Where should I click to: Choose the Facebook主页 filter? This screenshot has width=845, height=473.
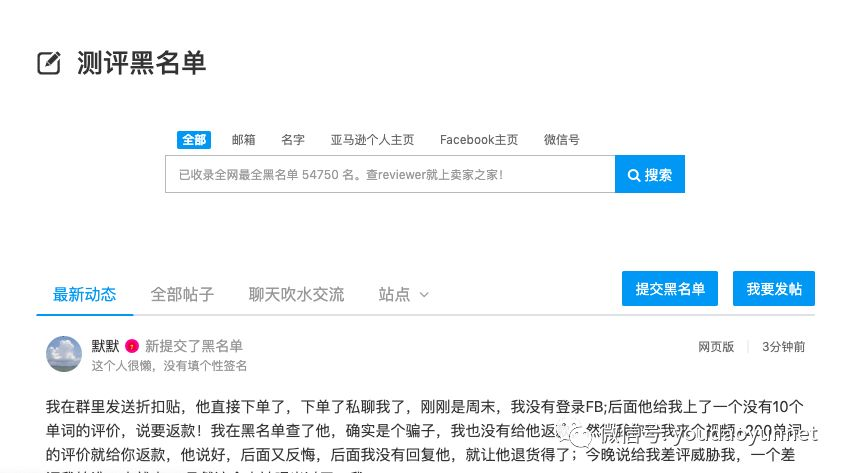[x=479, y=140]
